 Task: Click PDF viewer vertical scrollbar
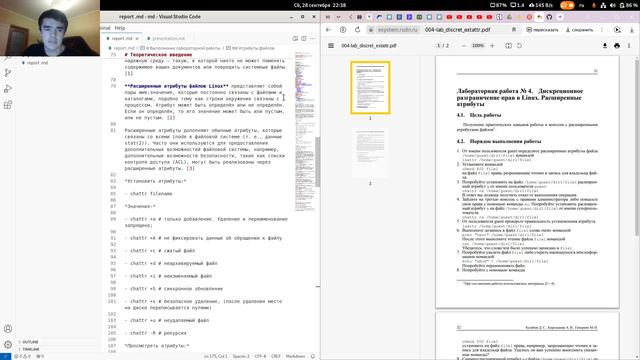[637, 147]
